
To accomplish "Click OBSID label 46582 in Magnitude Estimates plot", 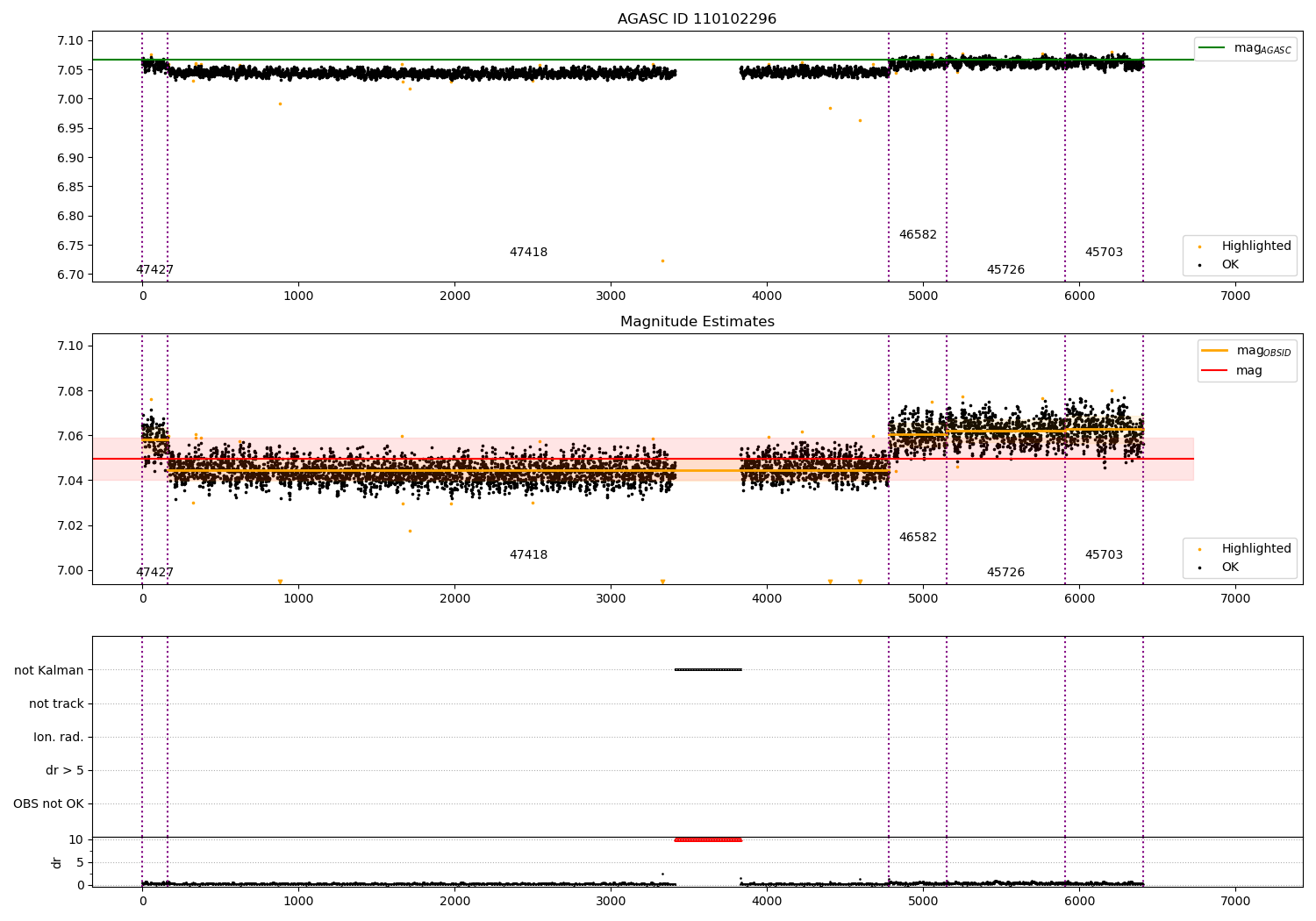I will (x=918, y=538).
